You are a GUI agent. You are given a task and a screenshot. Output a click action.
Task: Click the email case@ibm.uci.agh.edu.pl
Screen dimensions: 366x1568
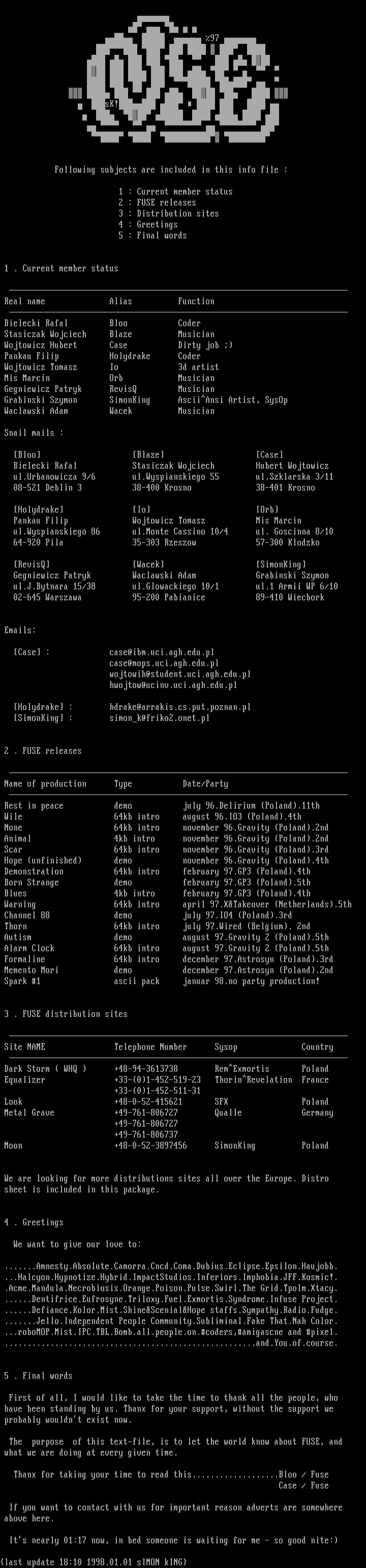[x=161, y=652]
